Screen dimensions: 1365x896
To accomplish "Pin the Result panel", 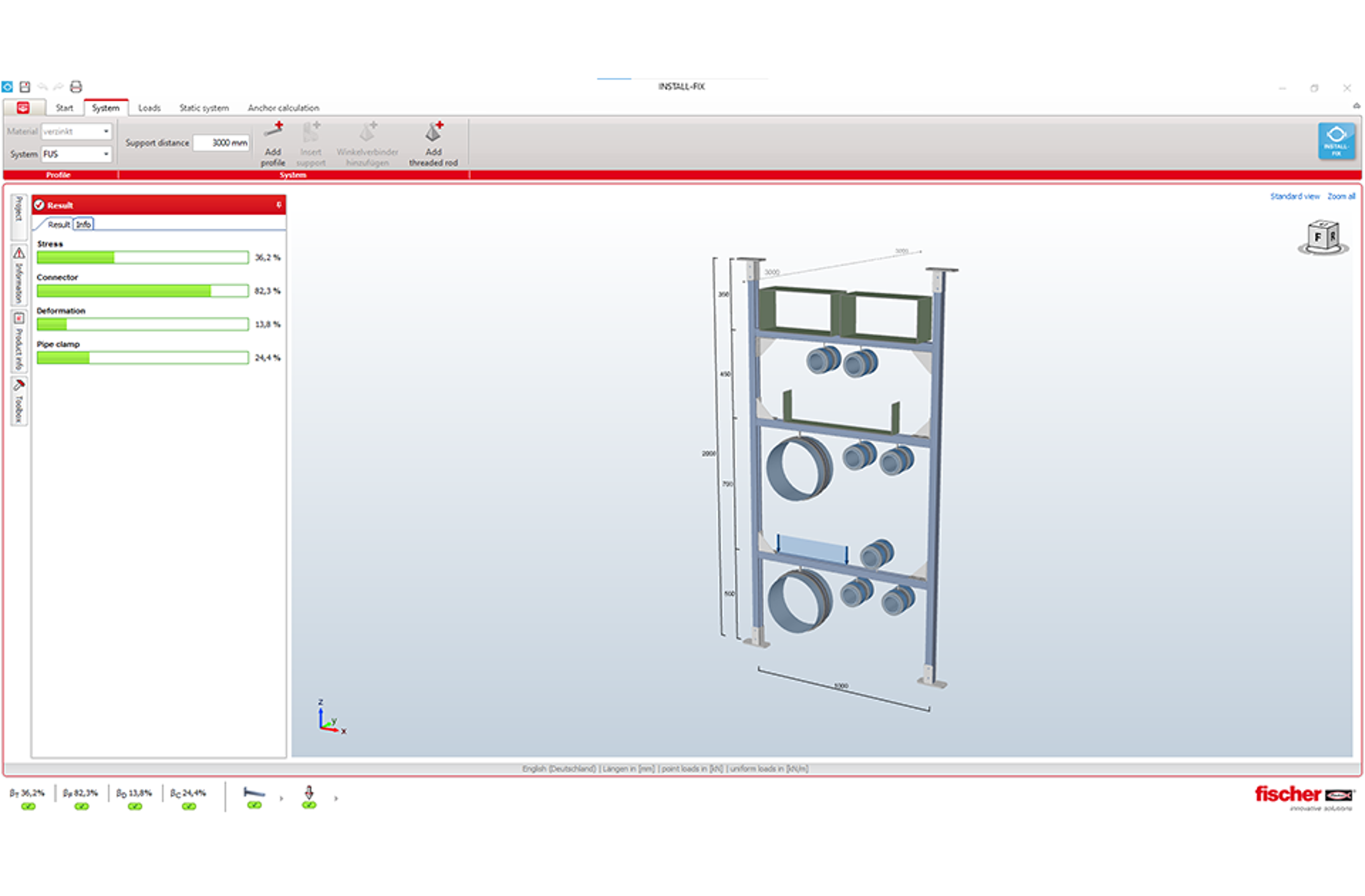I will coord(279,205).
